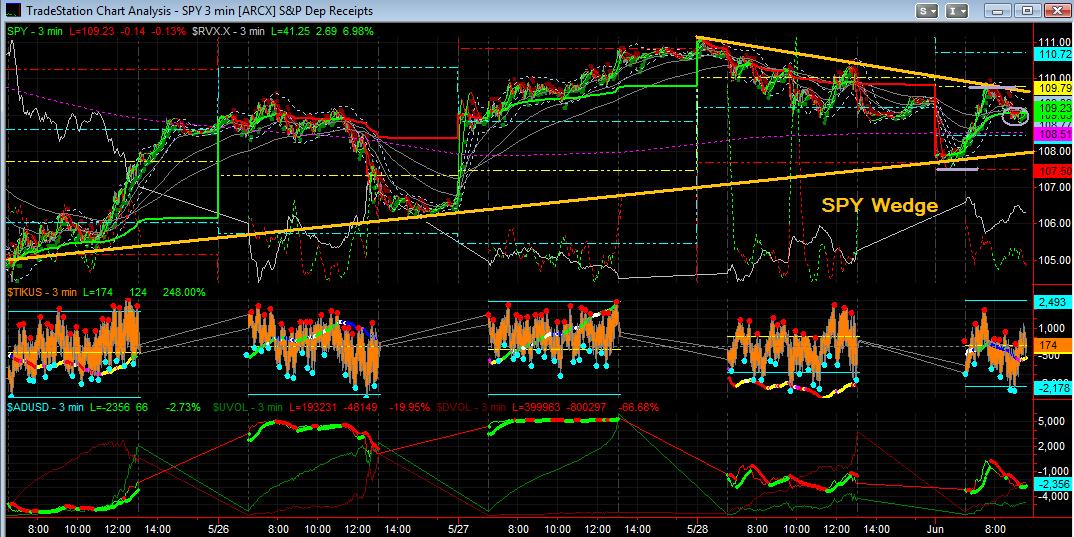
Task: Click the 'Jun' date on time axis
Action: (936, 529)
